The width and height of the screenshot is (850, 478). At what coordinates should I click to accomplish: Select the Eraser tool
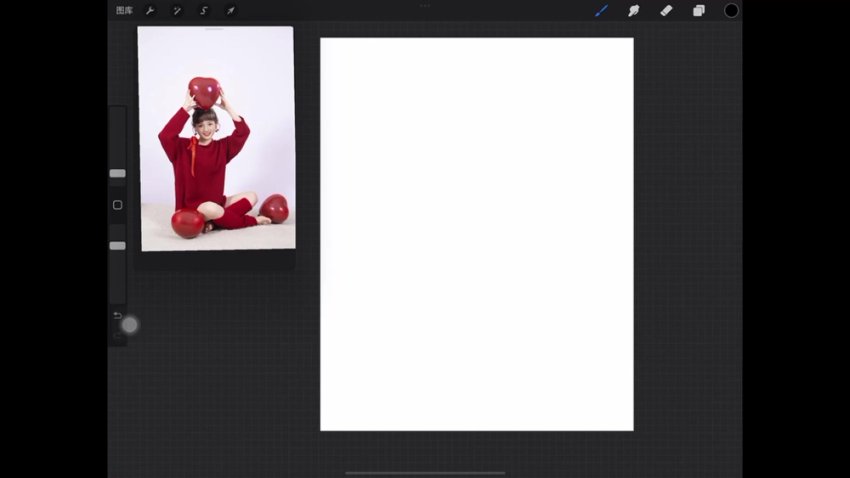[666, 11]
